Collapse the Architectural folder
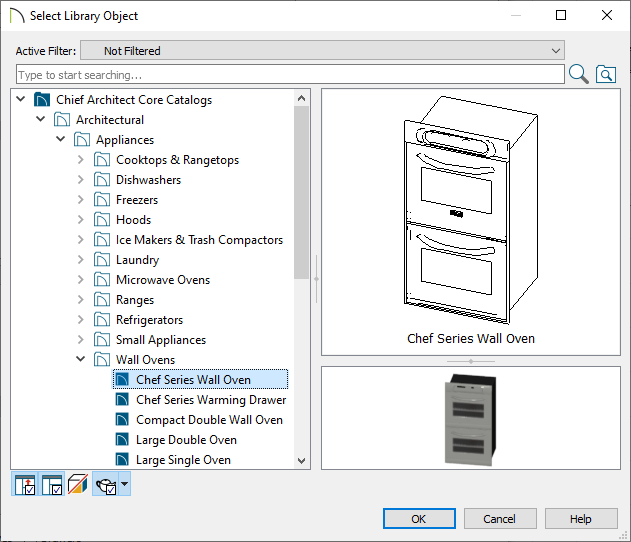631x542 pixels. (x=41, y=119)
